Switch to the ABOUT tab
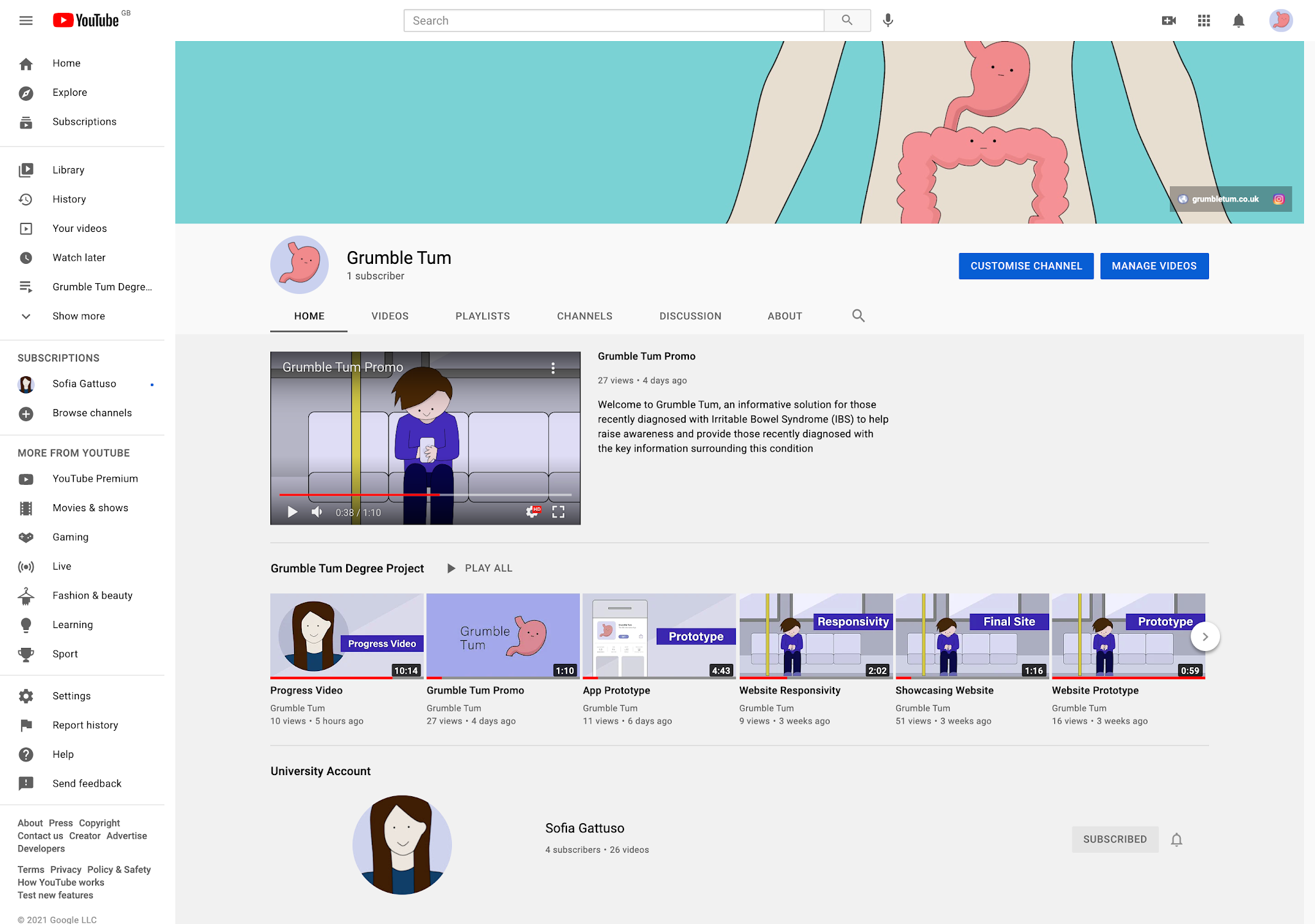1315x924 pixels. (x=785, y=316)
